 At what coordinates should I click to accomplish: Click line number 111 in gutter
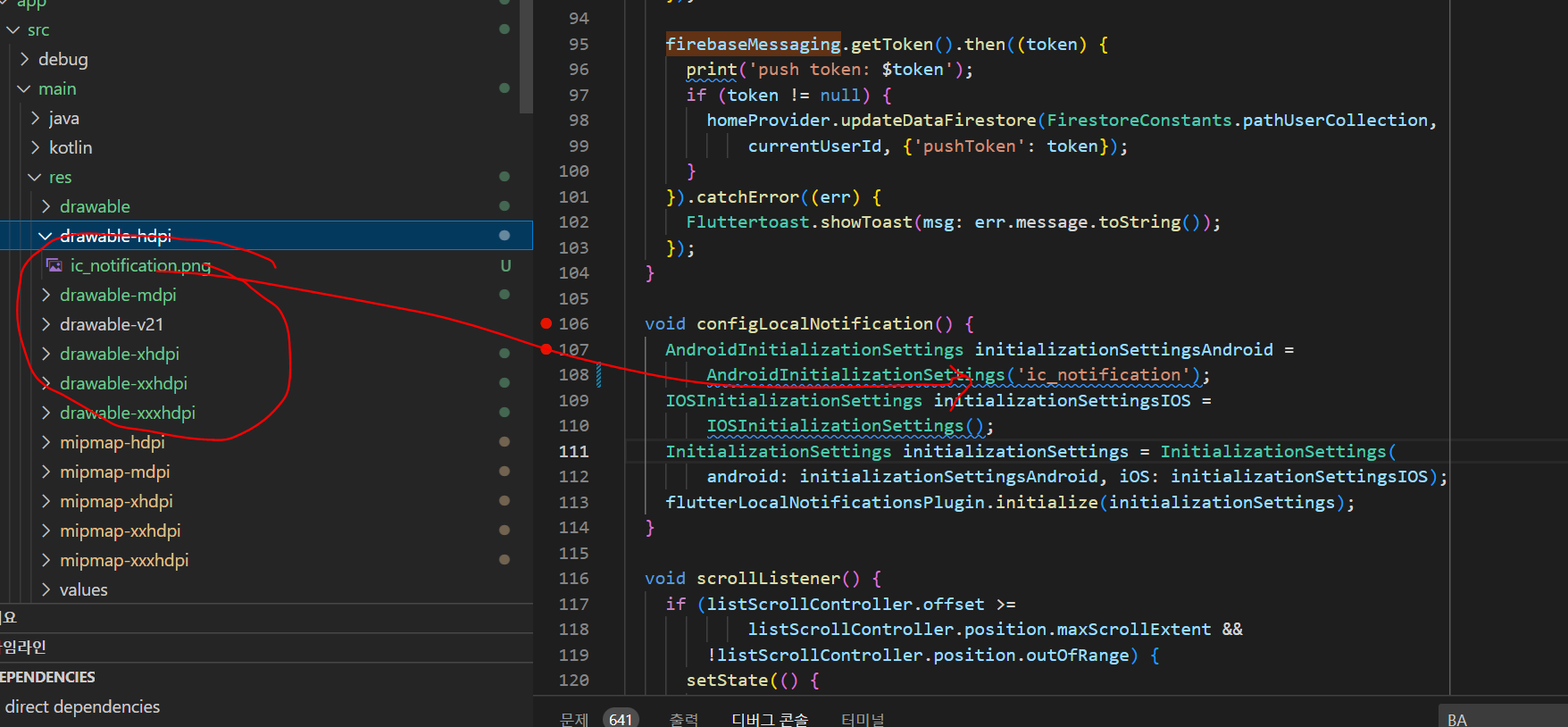(573, 452)
